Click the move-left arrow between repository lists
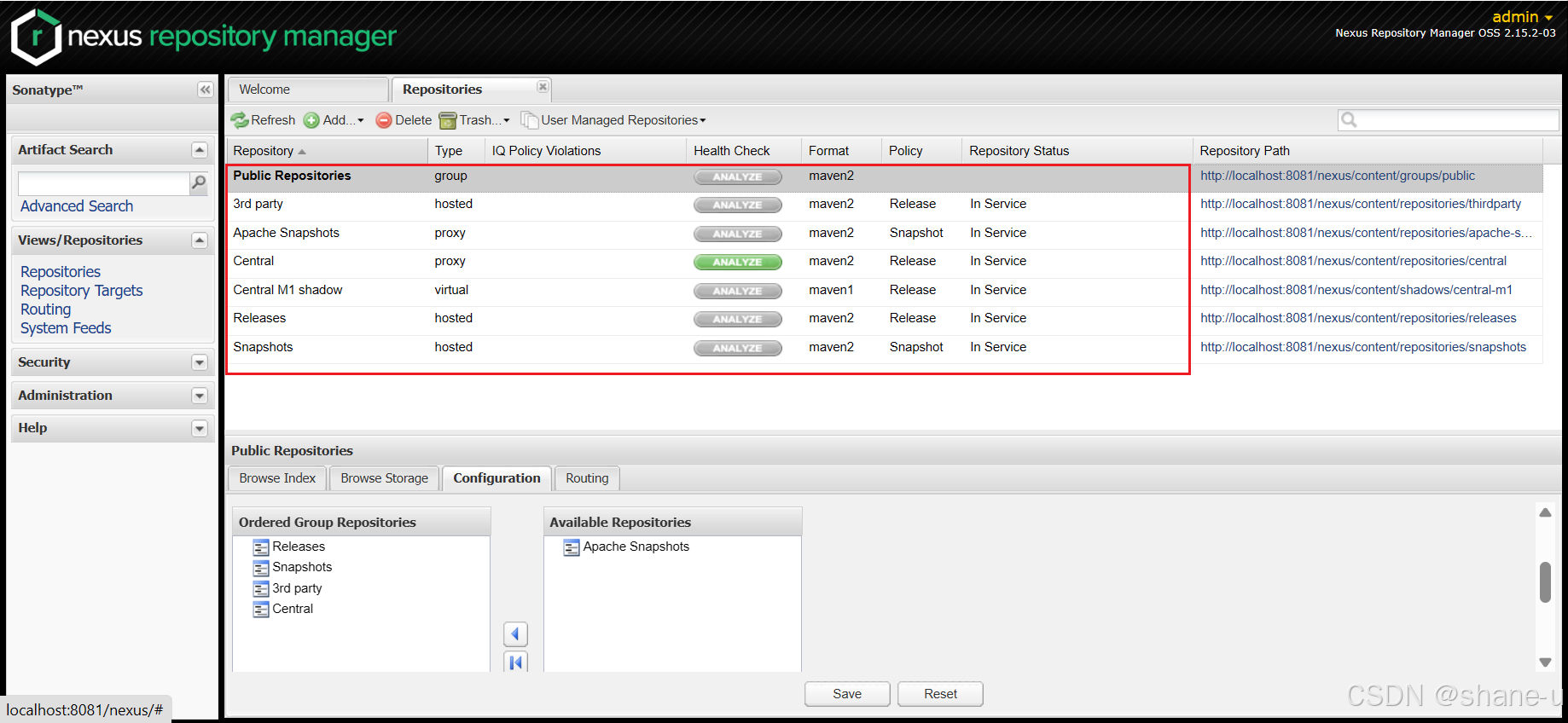The height and width of the screenshot is (723, 1568). [515, 633]
